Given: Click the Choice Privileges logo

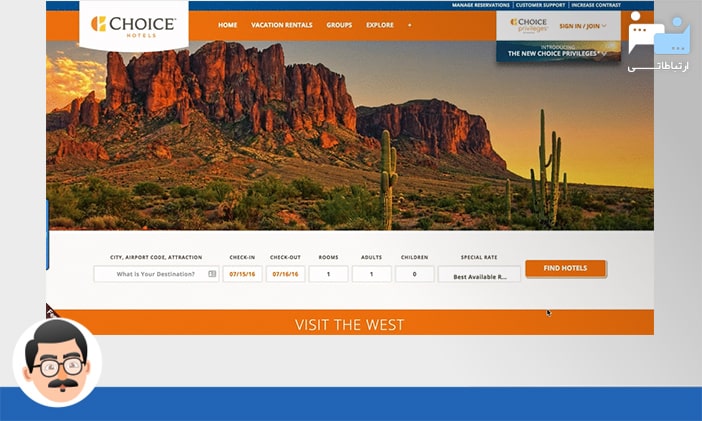Looking at the screenshot, I should tap(530, 26).
